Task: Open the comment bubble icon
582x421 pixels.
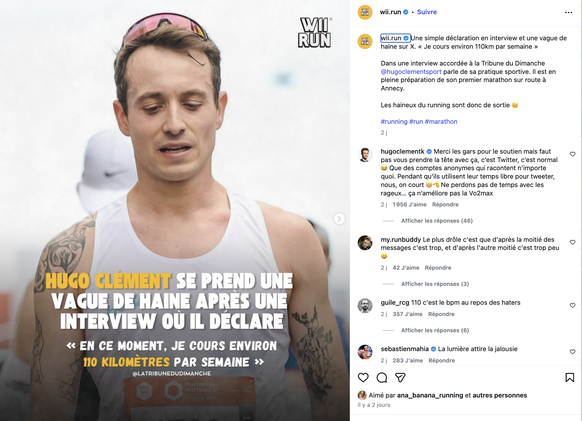Action: pos(382,378)
